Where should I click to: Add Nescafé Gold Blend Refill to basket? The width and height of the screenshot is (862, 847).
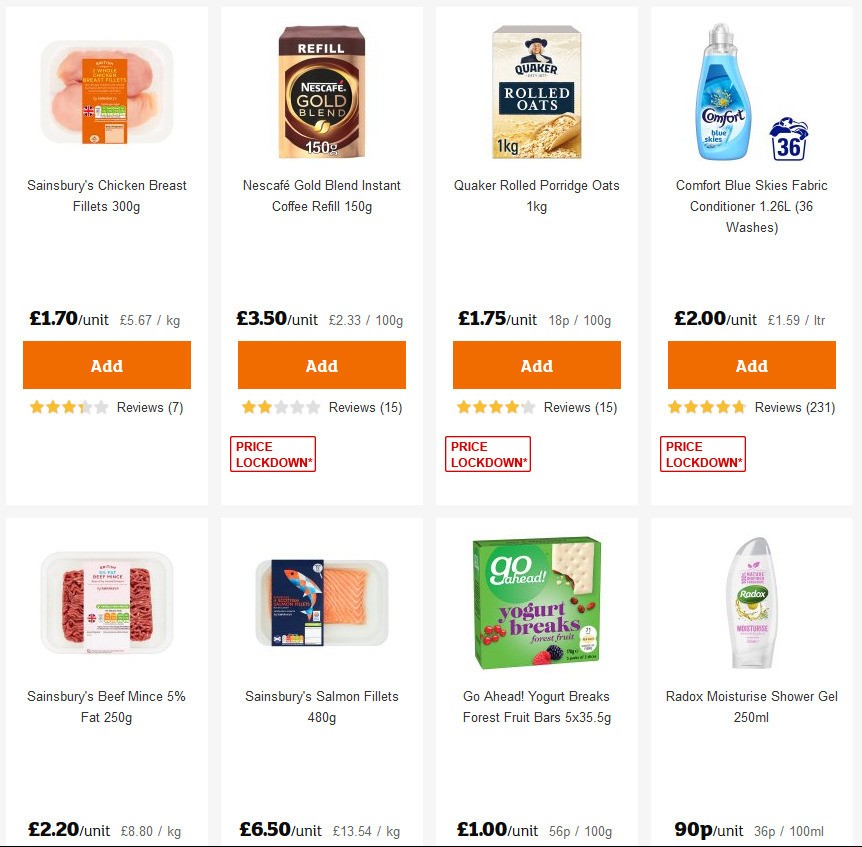click(x=321, y=365)
